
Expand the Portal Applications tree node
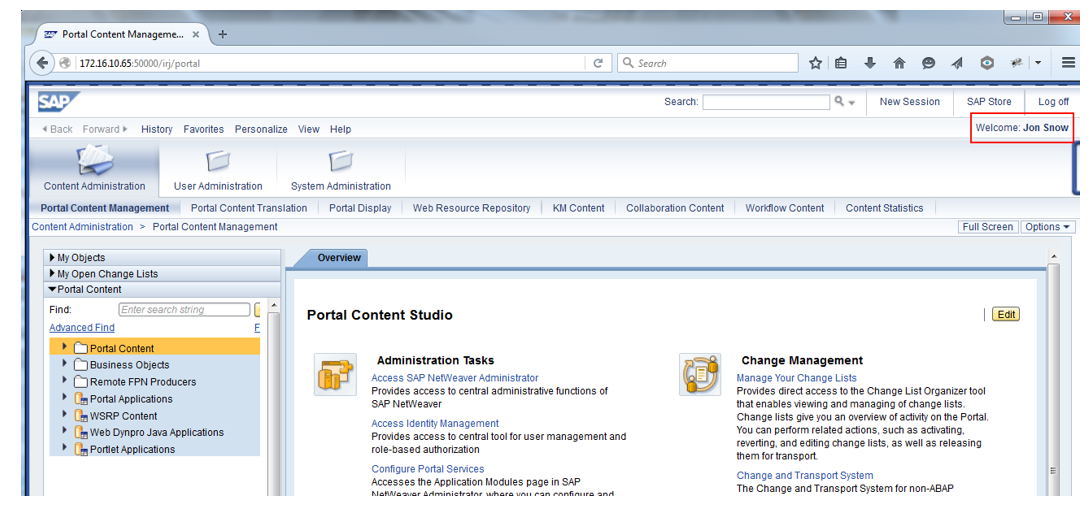coord(64,398)
